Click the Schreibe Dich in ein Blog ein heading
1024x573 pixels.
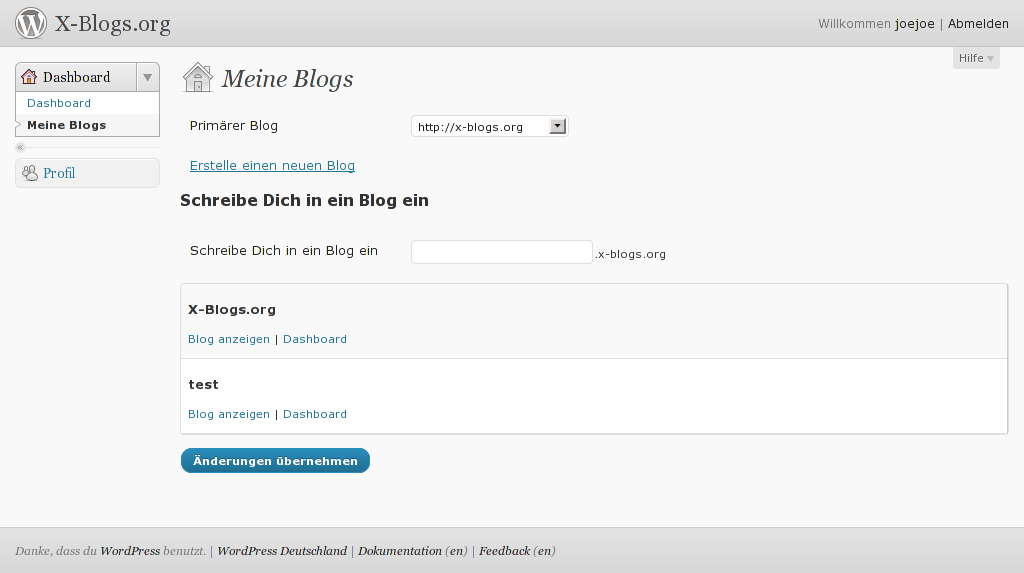click(x=304, y=201)
